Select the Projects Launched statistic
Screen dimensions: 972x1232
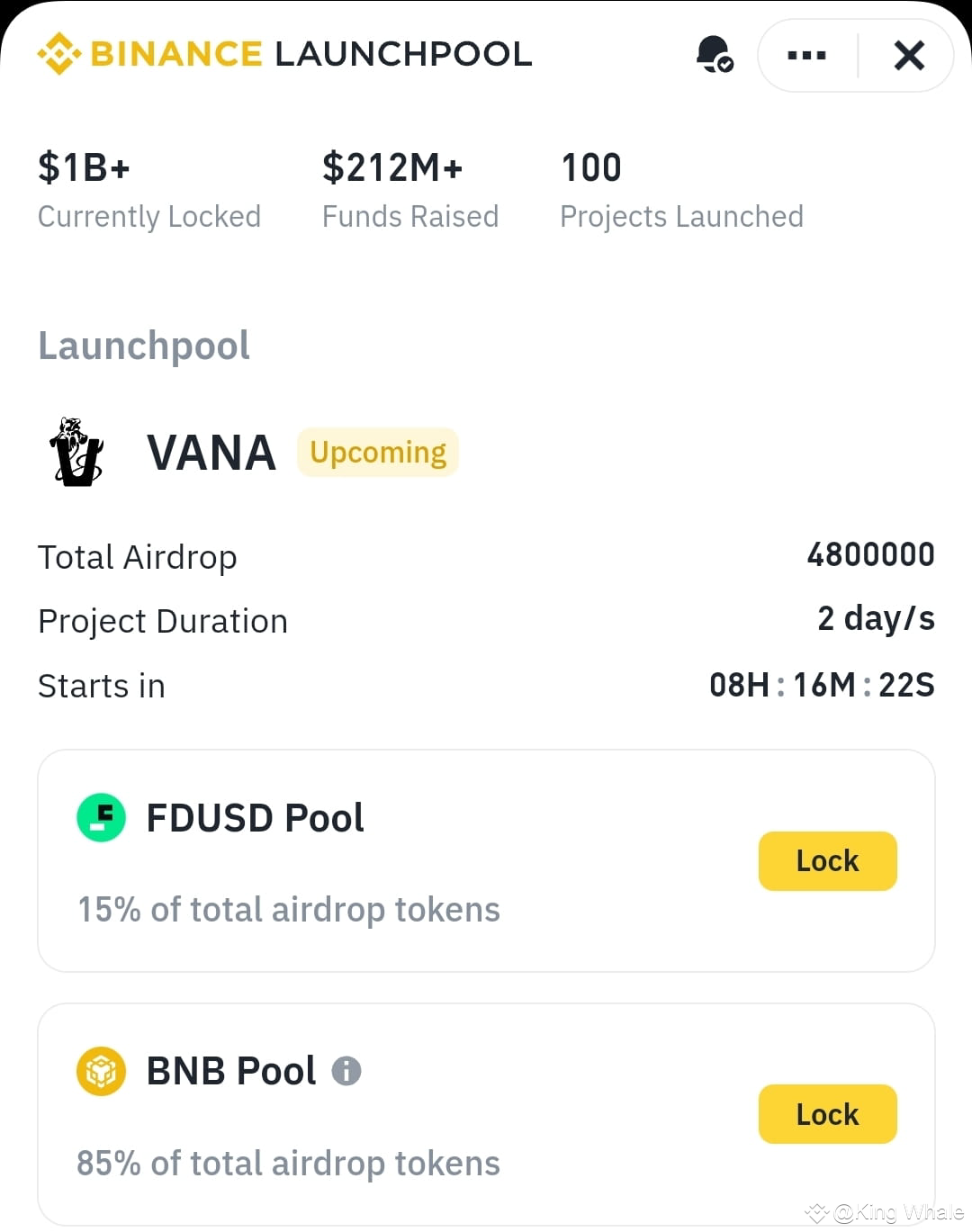pos(681,191)
